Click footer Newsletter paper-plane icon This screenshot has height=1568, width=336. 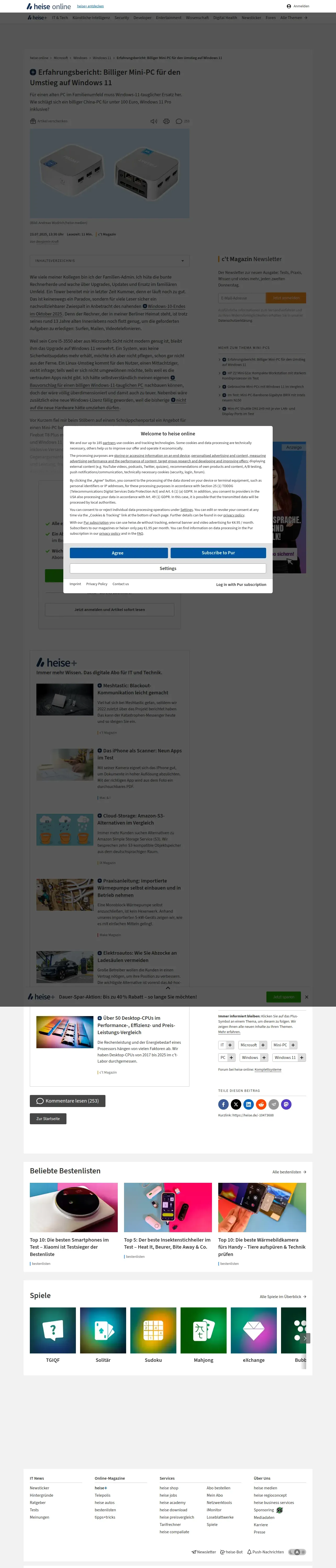coord(194,1552)
